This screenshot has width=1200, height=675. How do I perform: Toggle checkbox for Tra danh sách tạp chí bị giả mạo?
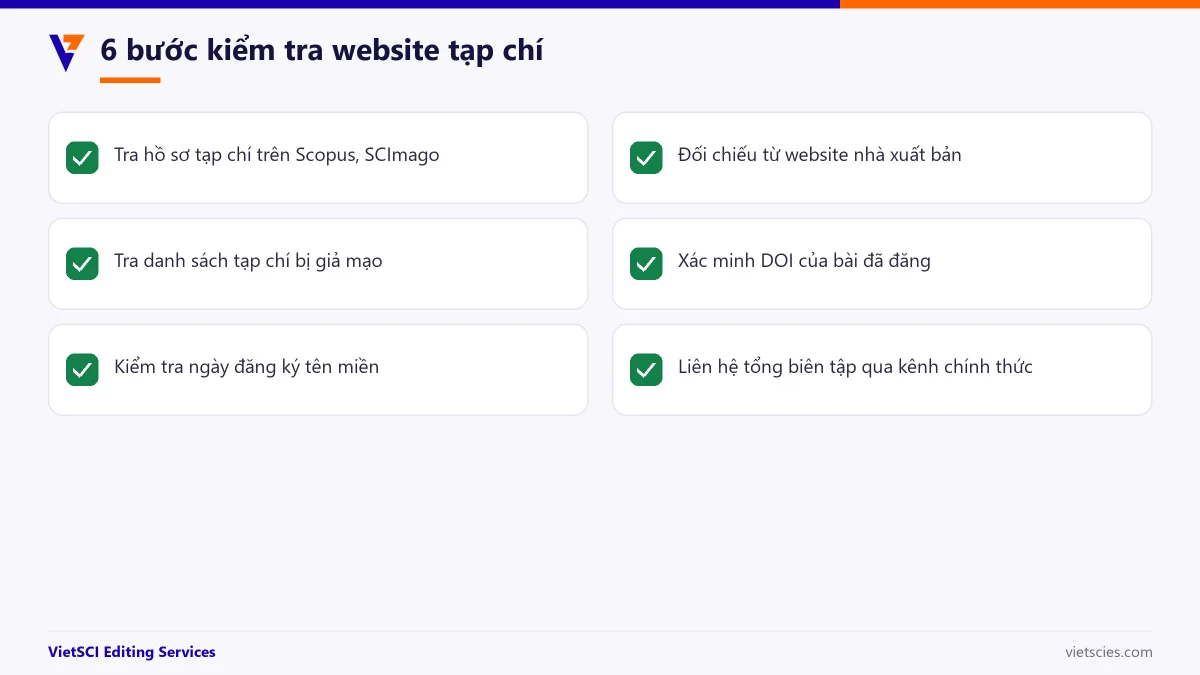point(82,264)
